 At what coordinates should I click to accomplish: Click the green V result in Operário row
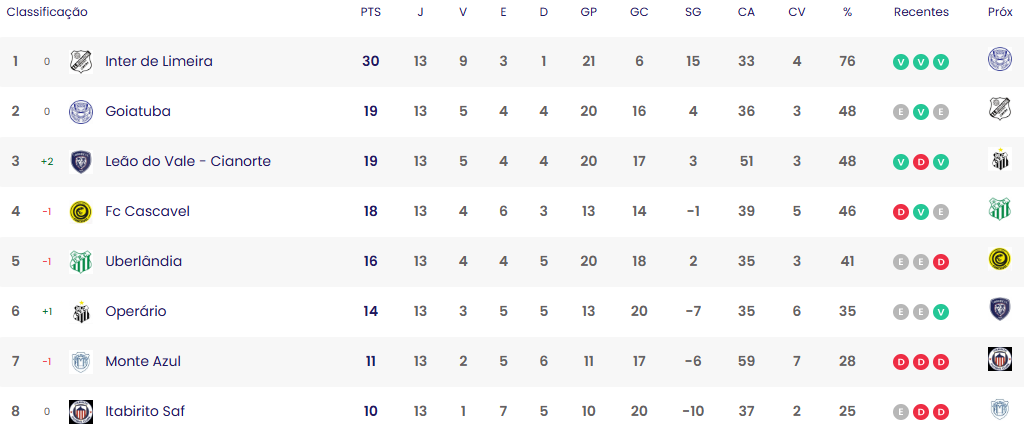tap(940, 312)
